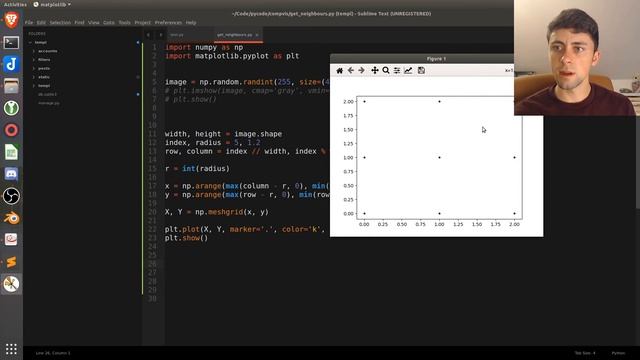This screenshot has width=640, height=360.
Task: Select the get_neighbours.py tab
Action: 234,35
